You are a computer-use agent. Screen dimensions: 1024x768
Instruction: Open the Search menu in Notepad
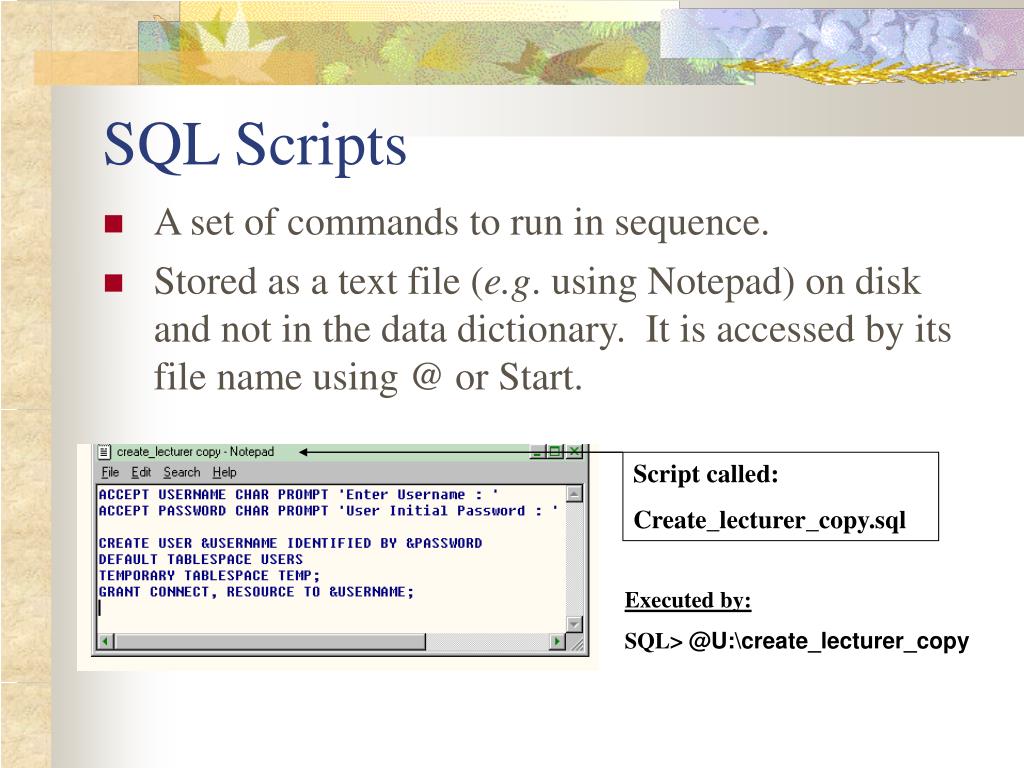pyautogui.click(x=182, y=472)
